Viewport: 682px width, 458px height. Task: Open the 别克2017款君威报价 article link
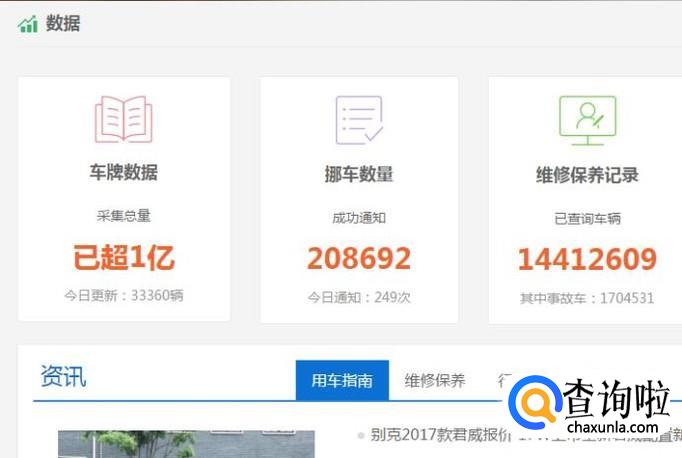click(x=440, y=435)
